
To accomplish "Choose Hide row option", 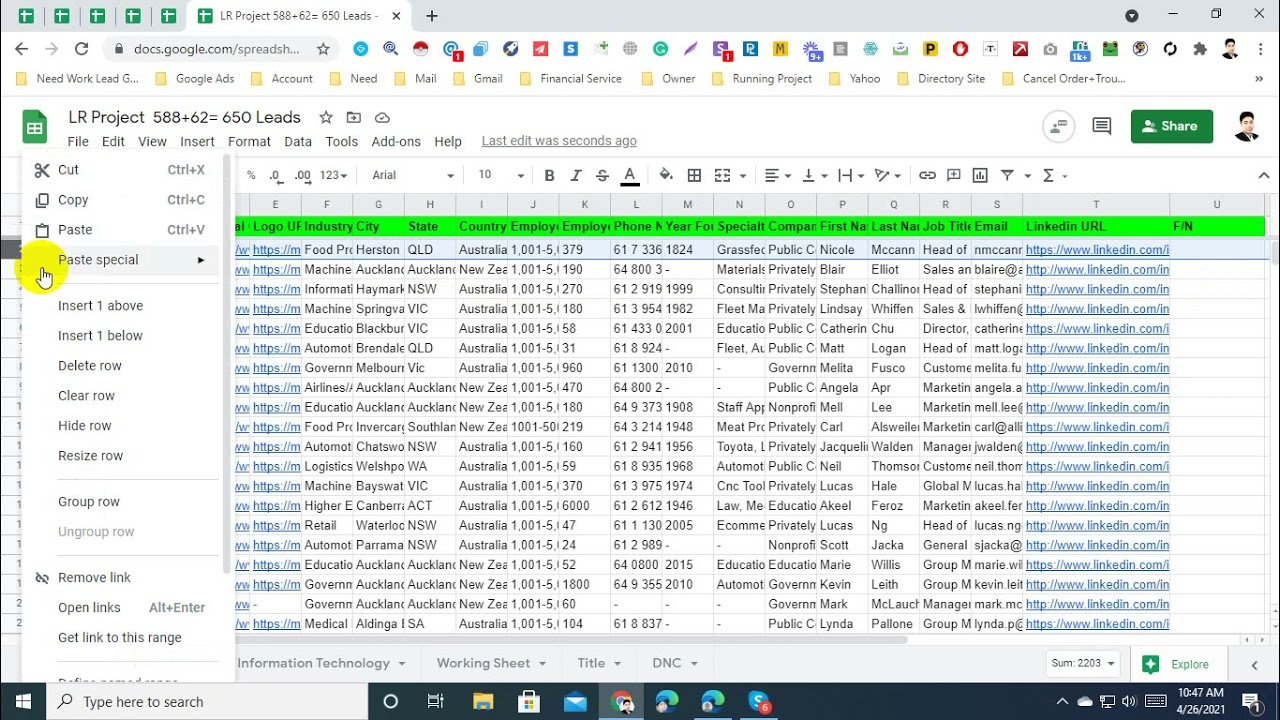I will pos(120,426).
